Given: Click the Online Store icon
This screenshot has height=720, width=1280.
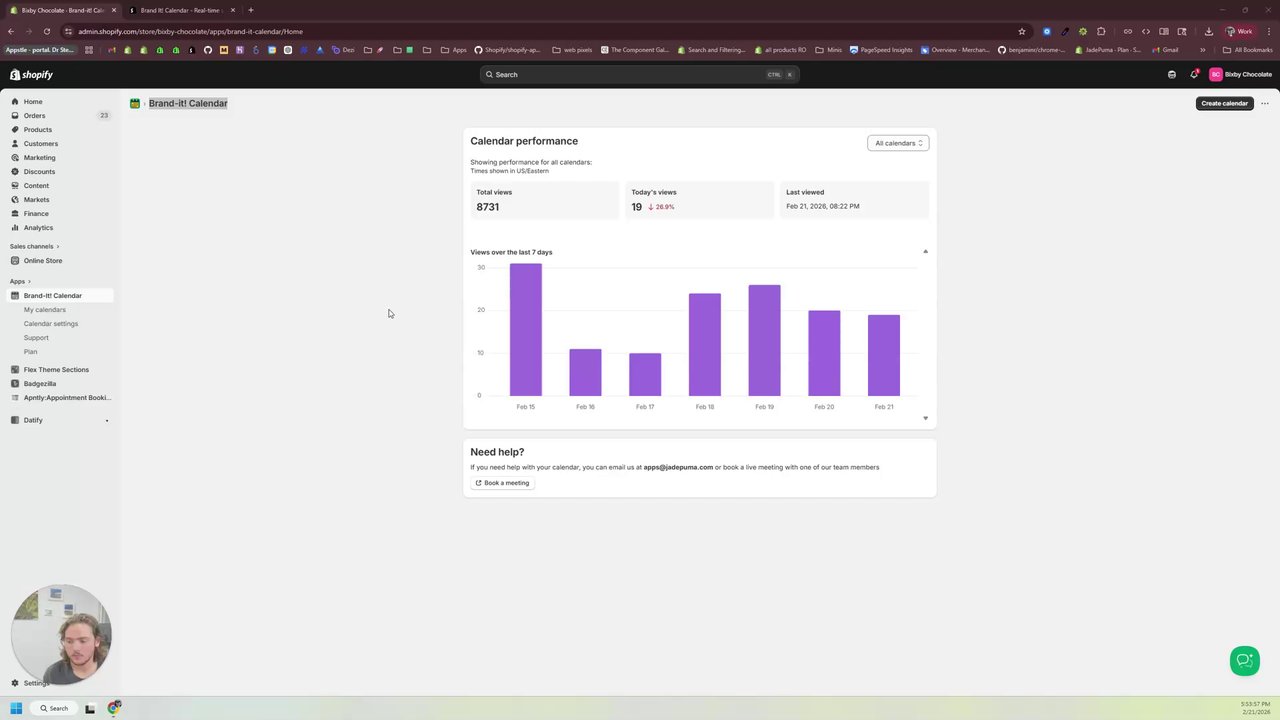Looking at the screenshot, I should click(15, 261).
